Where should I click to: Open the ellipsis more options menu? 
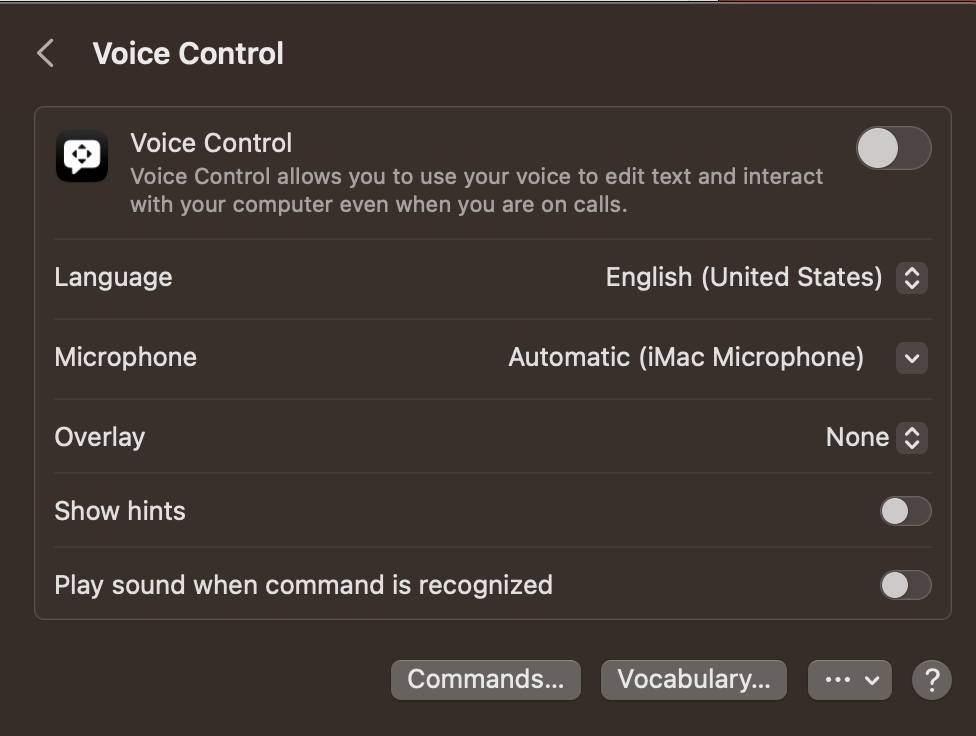849,680
